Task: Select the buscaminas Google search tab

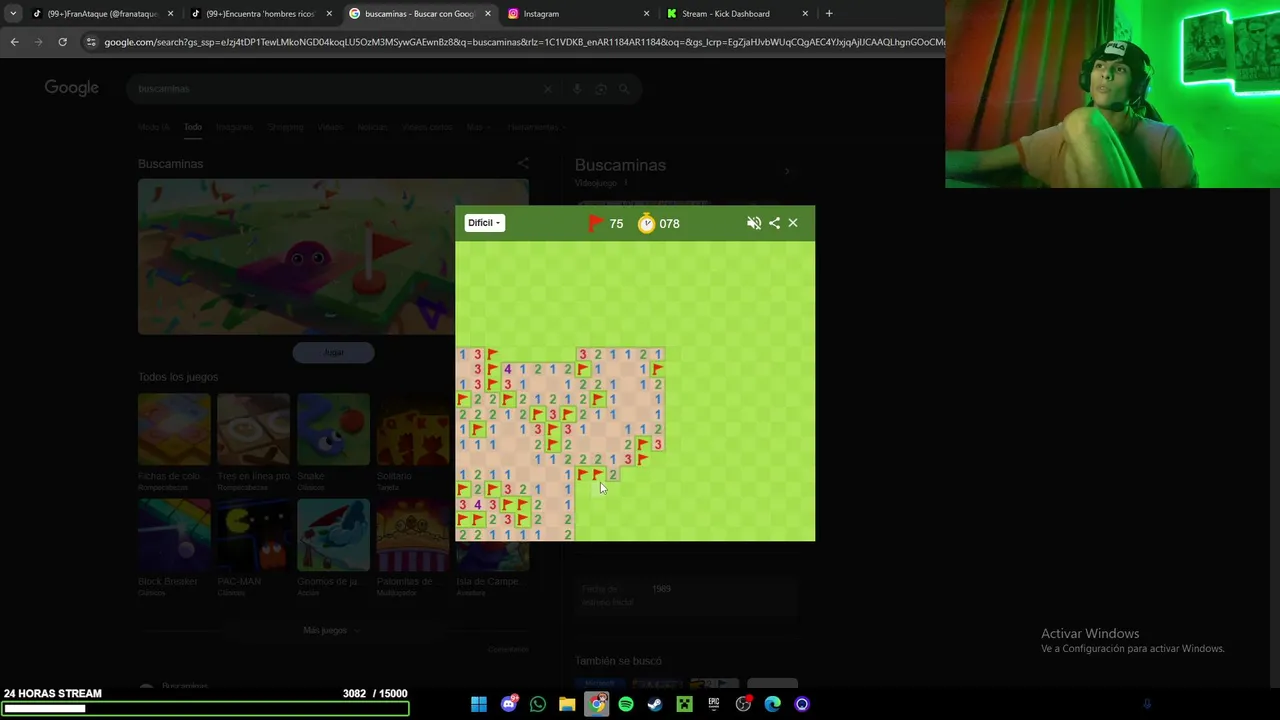Action: tap(418, 14)
